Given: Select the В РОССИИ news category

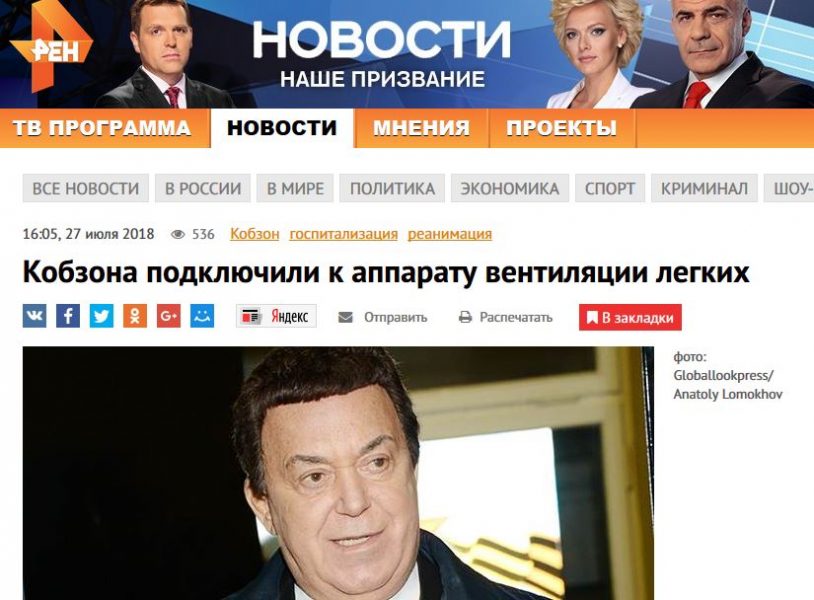Looking at the screenshot, I should pyautogui.click(x=203, y=188).
